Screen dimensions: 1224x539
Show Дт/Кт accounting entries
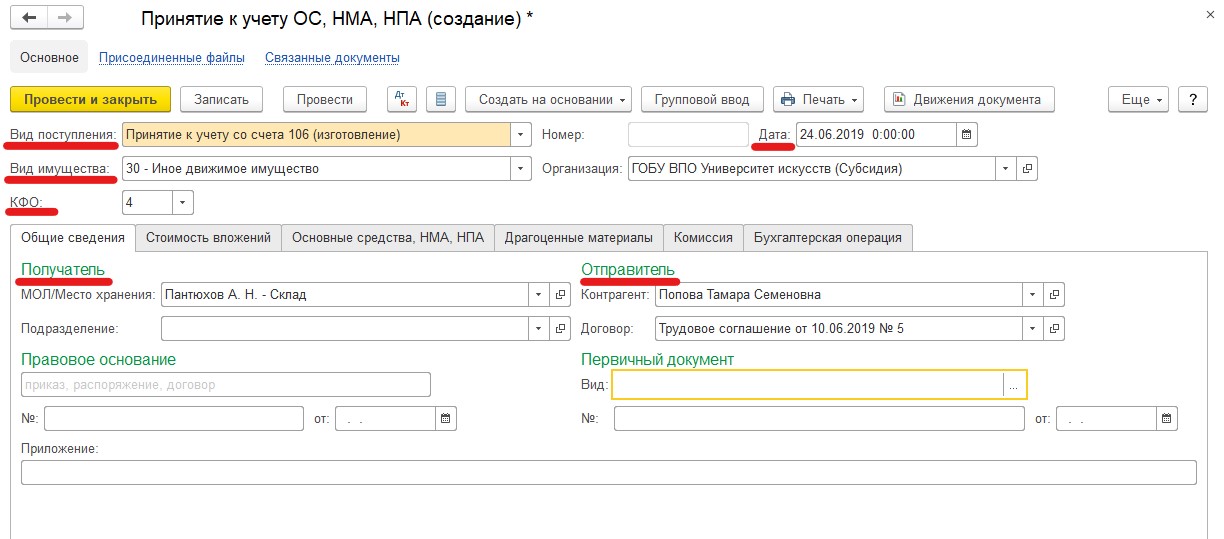click(x=402, y=99)
